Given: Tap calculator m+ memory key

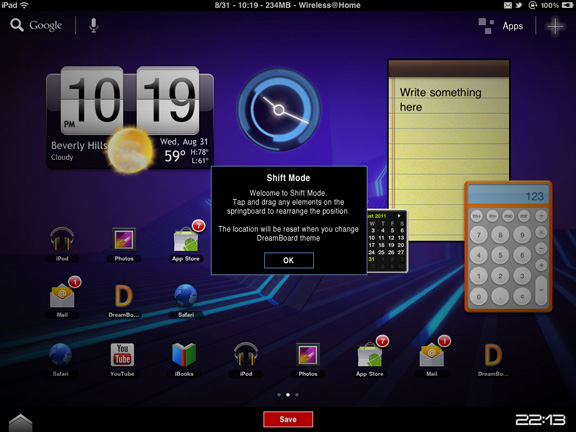Looking at the screenshot, I should point(477,216).
